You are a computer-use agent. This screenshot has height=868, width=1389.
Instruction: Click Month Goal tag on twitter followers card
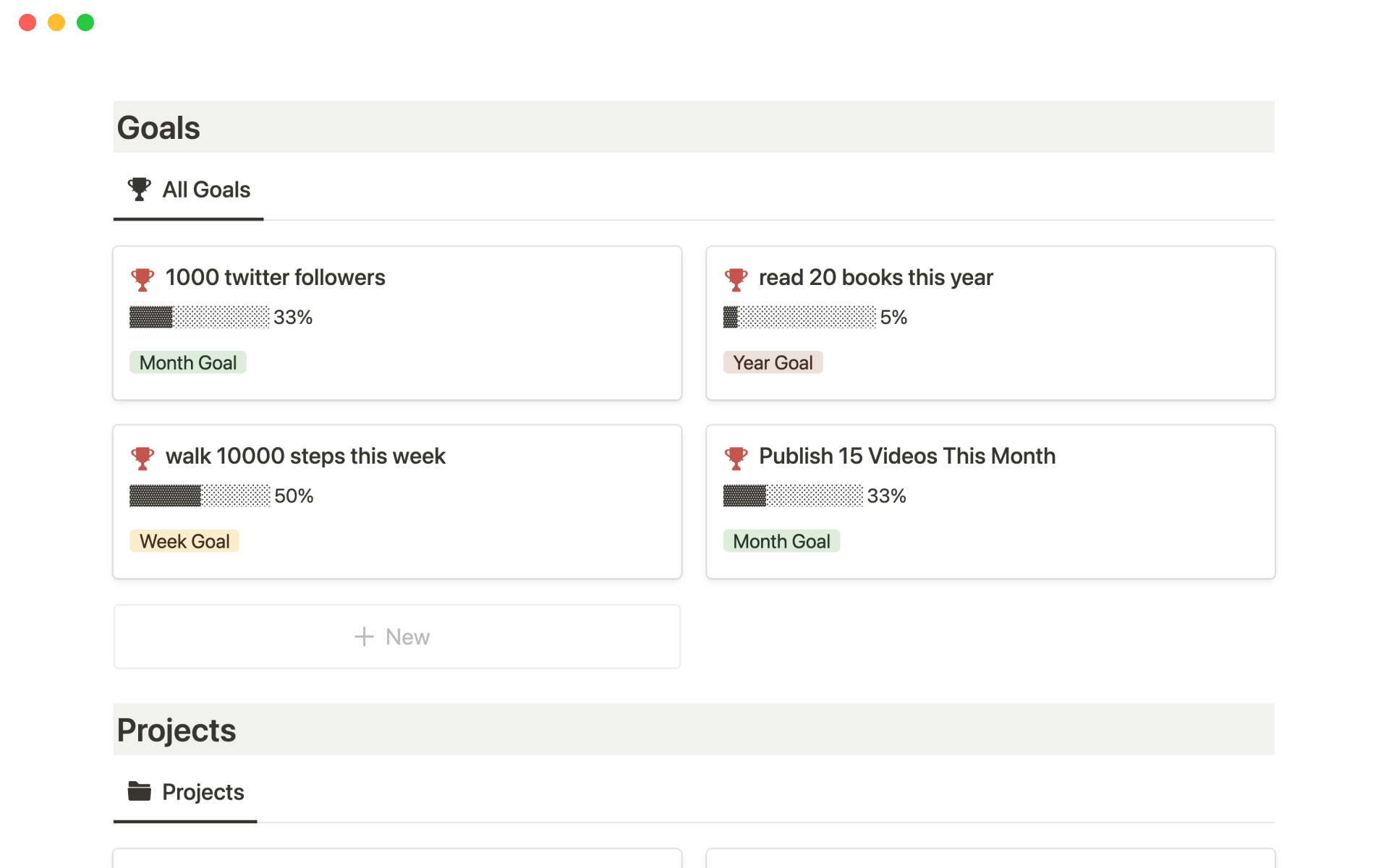point(188,362)
